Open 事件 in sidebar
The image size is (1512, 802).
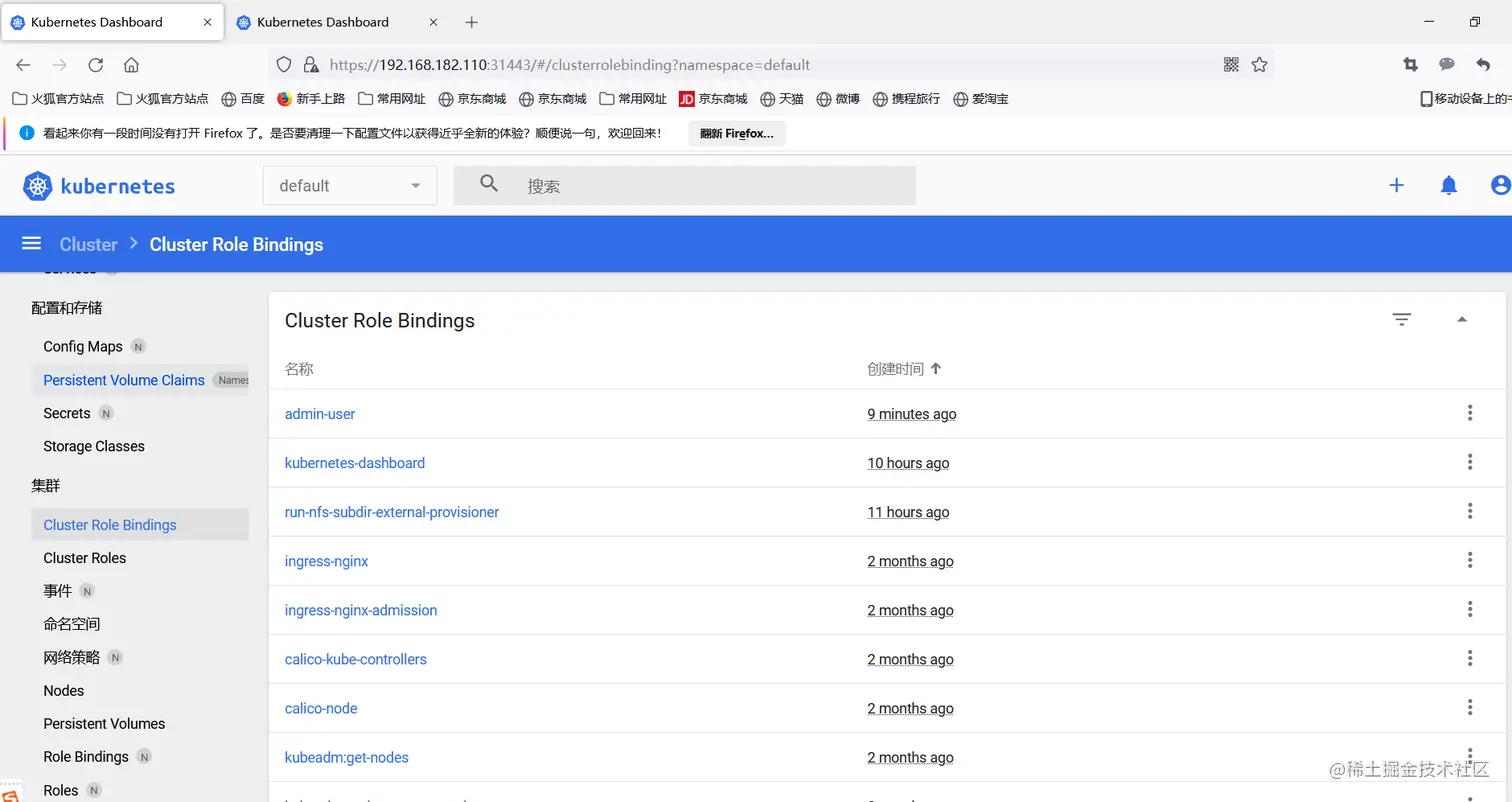pos(58,591)
